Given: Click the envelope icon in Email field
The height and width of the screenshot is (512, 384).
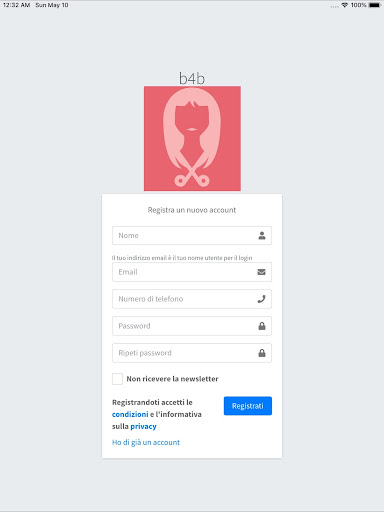Looking at the screenshot, I should [x=262, y=272].
